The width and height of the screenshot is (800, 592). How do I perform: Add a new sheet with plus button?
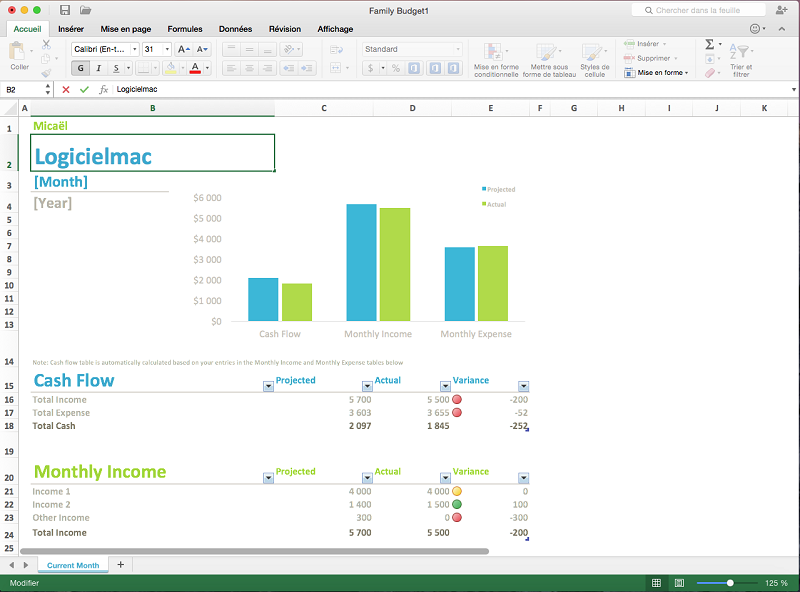(x=120, y=564)
